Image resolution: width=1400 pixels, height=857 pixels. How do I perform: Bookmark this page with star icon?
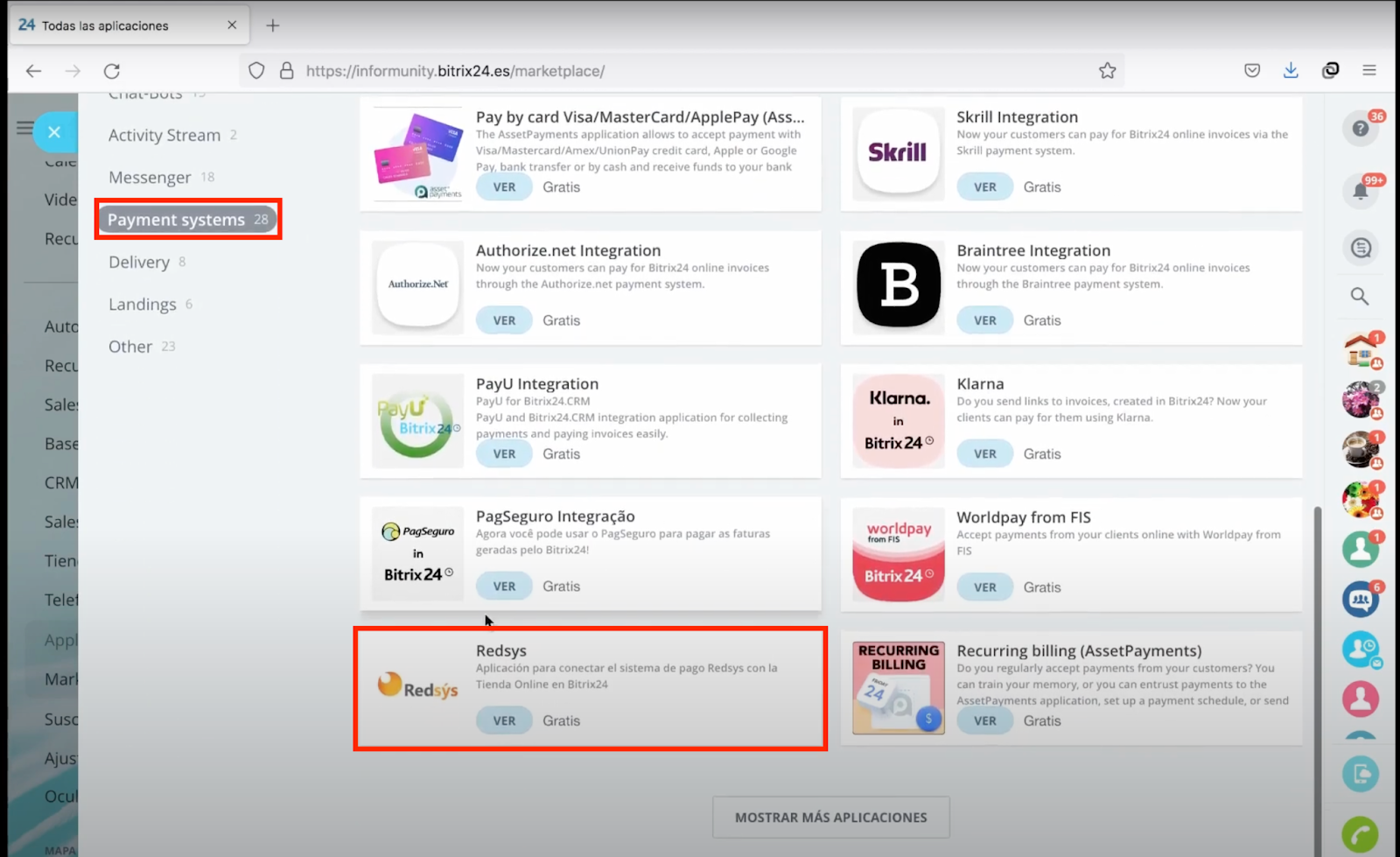pyautogui.click(x=1108, y=71)
